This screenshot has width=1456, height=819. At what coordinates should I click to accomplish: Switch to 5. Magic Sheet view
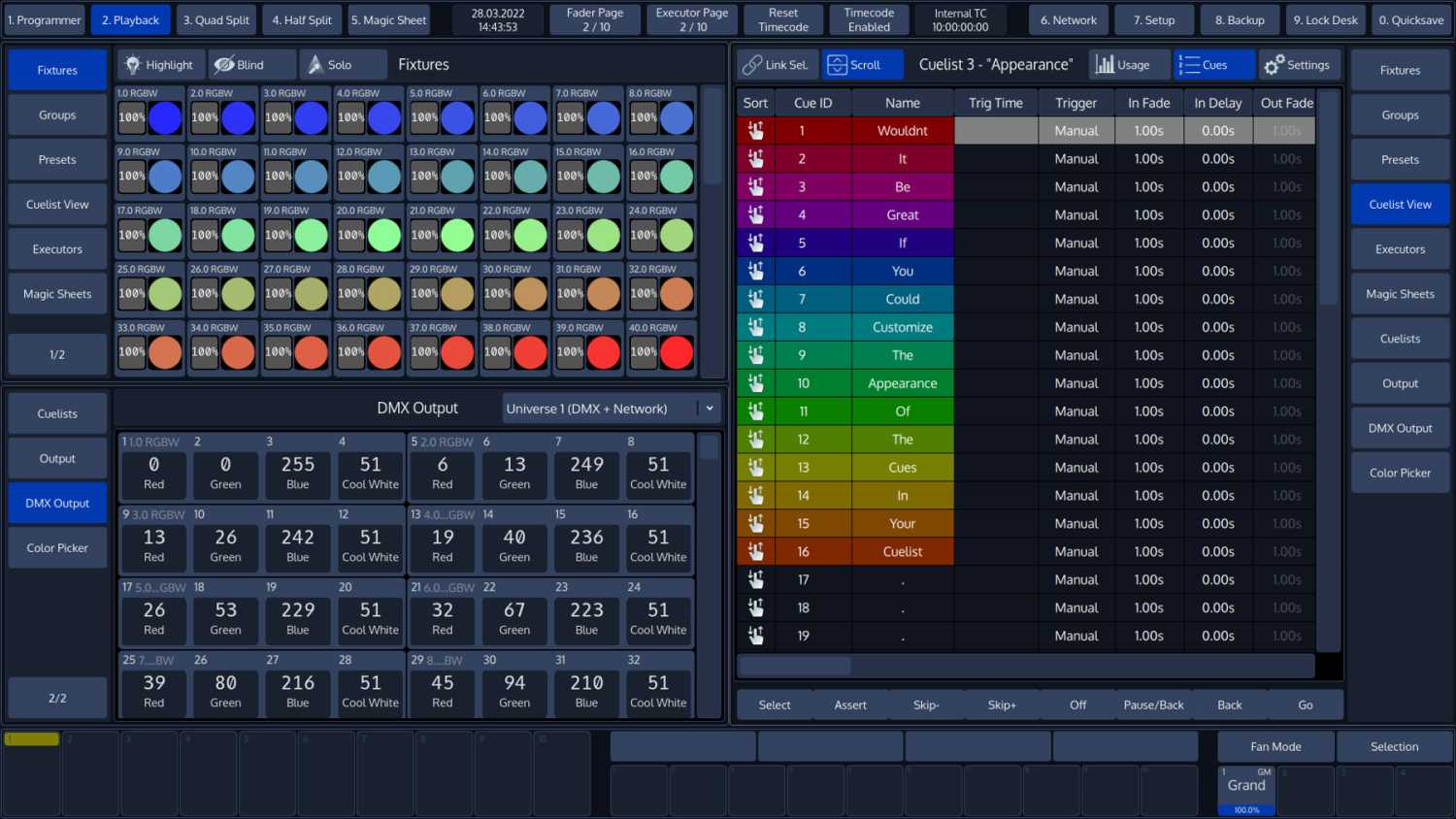coord(388,20)
